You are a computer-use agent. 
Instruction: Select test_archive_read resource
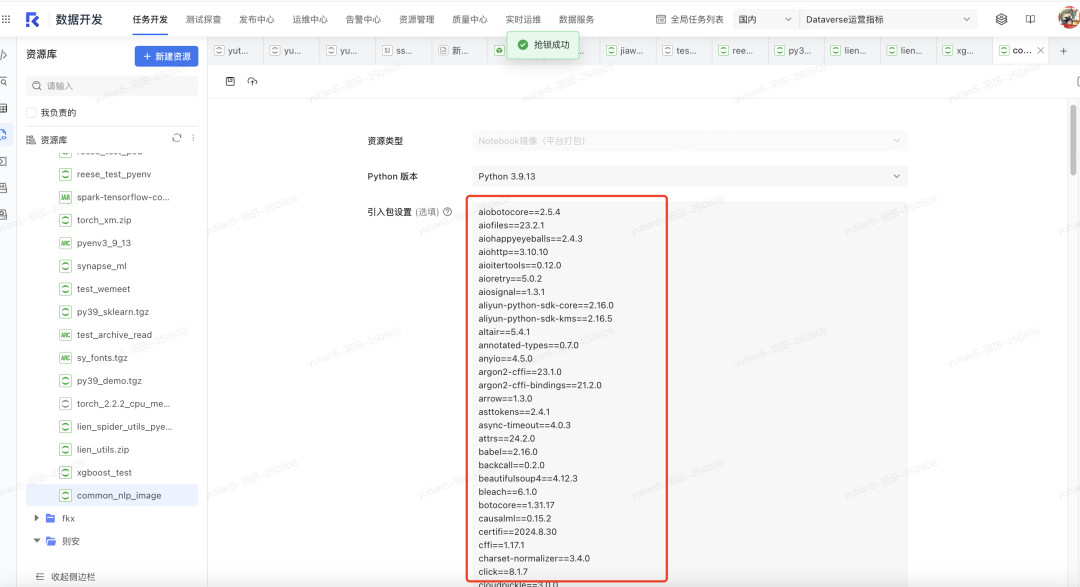[x=112, y=335]
